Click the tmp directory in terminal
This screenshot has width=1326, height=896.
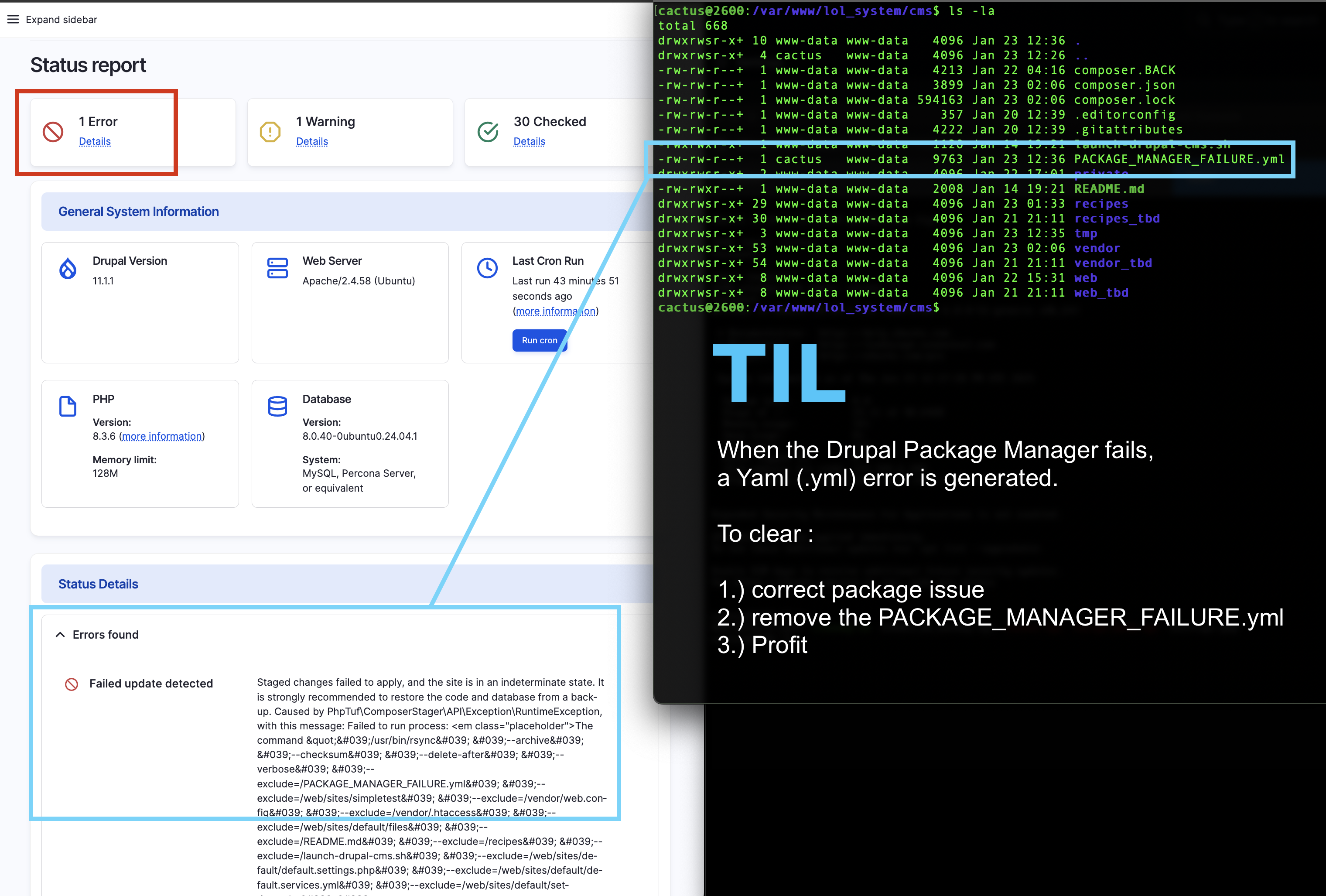(x=1086, y=233)
